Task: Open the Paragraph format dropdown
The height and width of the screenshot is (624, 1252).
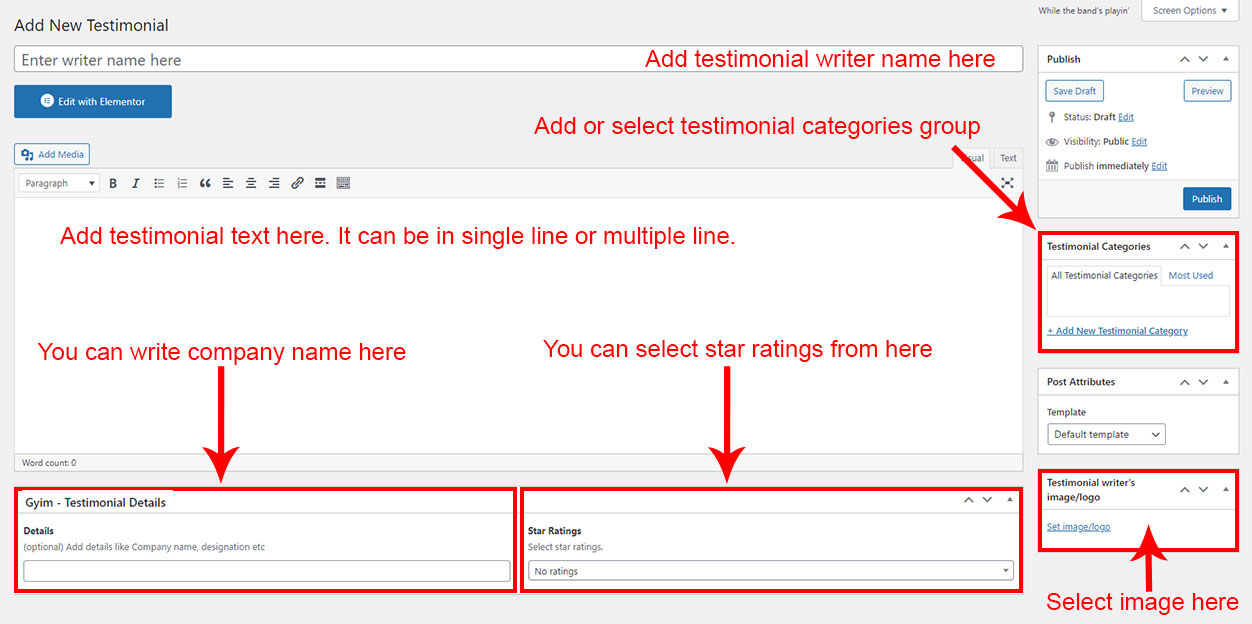Action: click(x=59, y=184)
